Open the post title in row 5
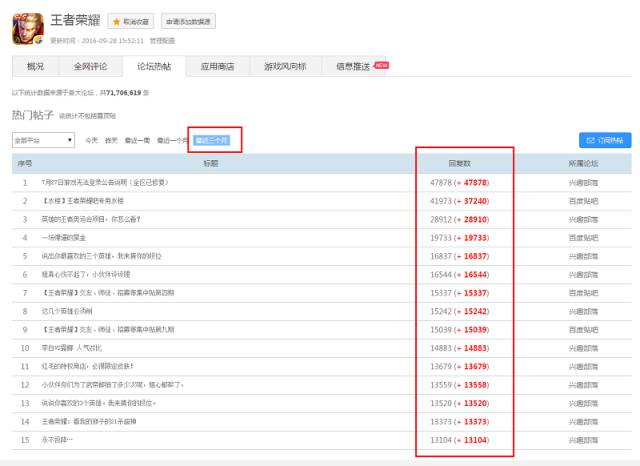The height and width of the screenshot is (466, 640). point(101,256)
